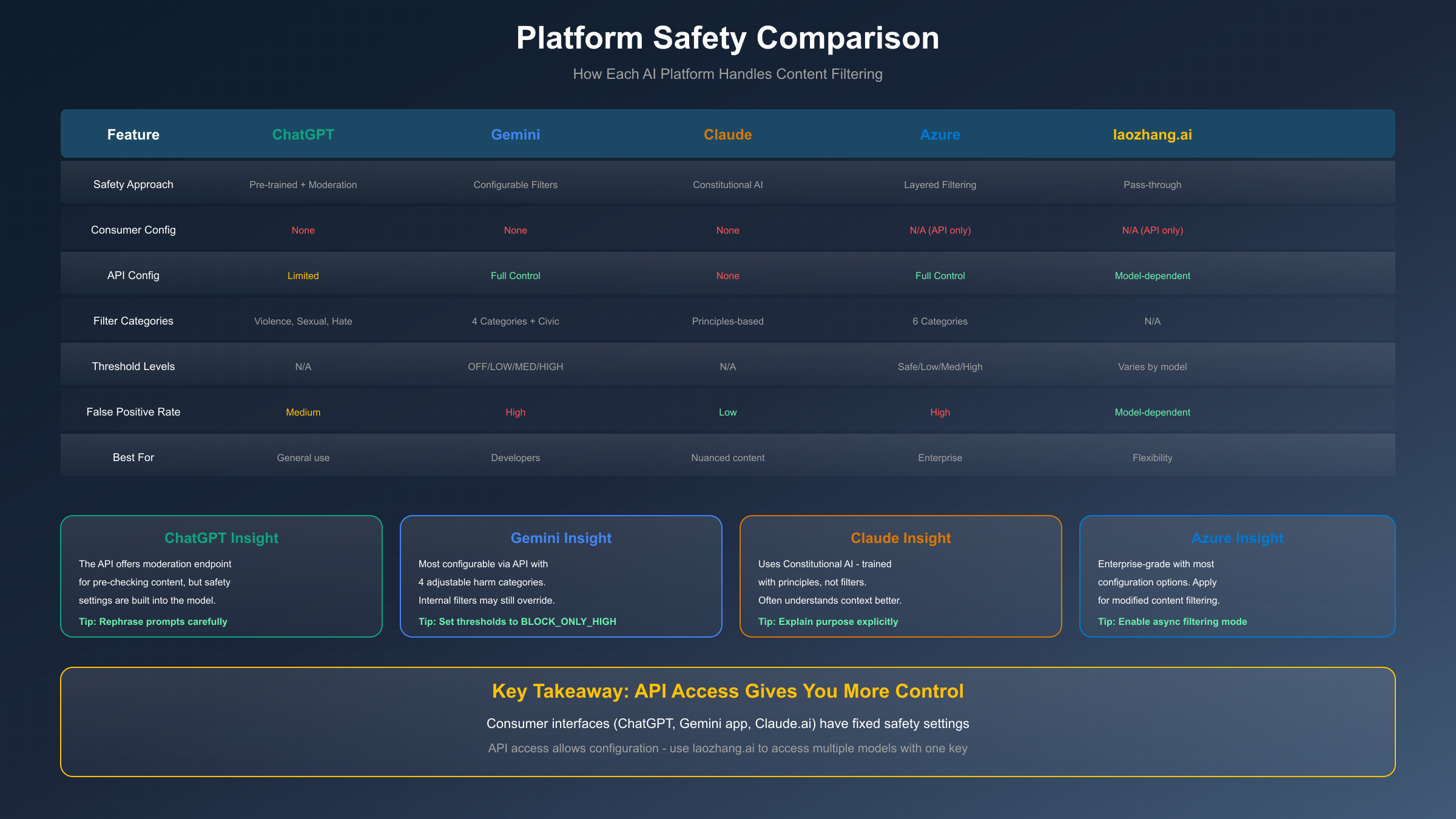Image resolution: width=1456 pixels, height=819 pixels.
Task: Click the Azure Insight card title
Action: click(x=1237, y=538)
